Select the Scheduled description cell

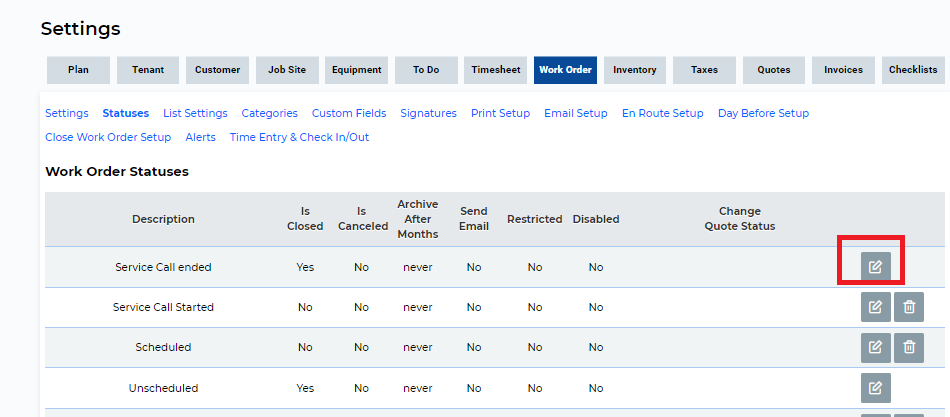coord(164,347)
